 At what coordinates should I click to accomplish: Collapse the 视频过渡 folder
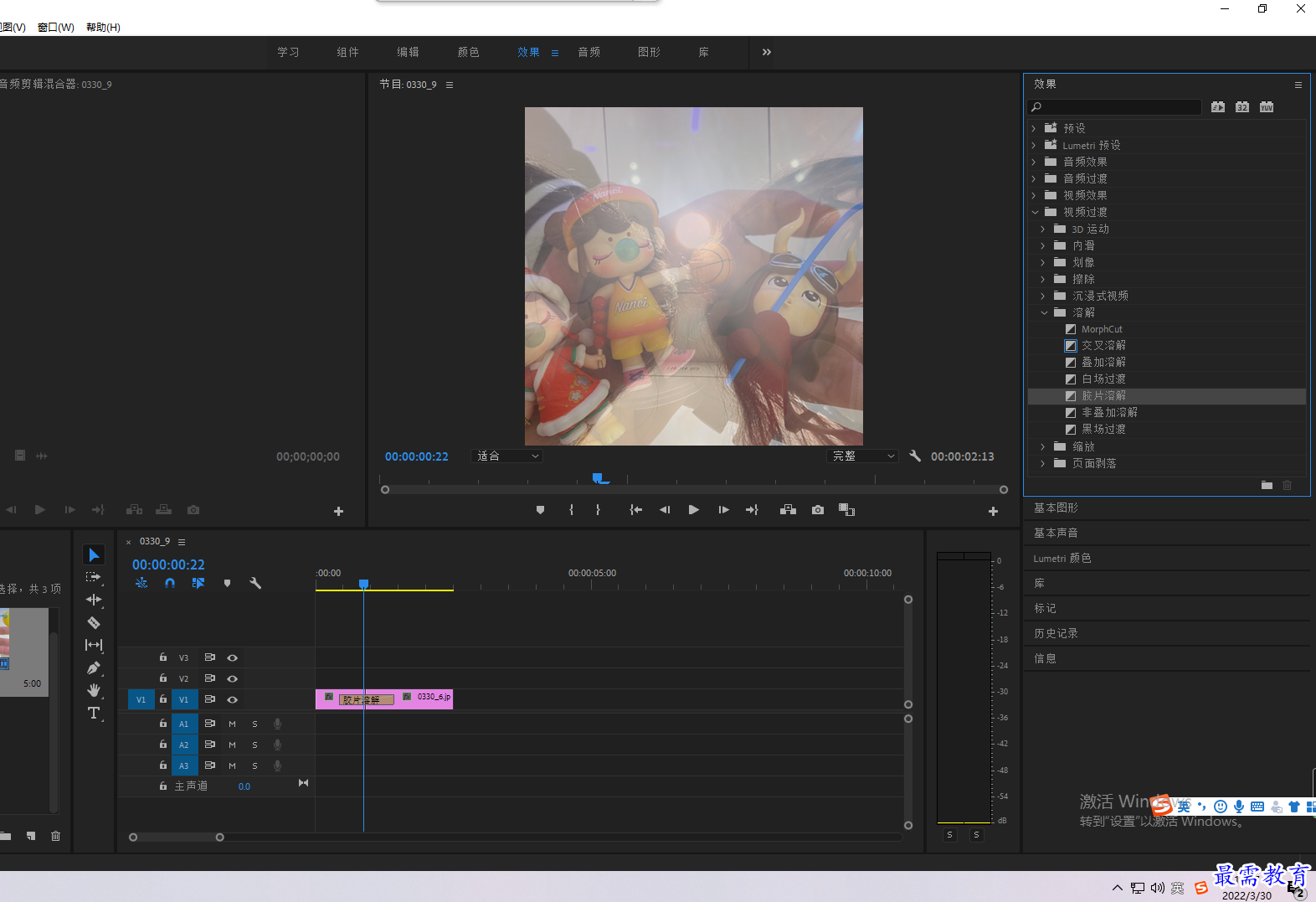[x=1035, y=212]
